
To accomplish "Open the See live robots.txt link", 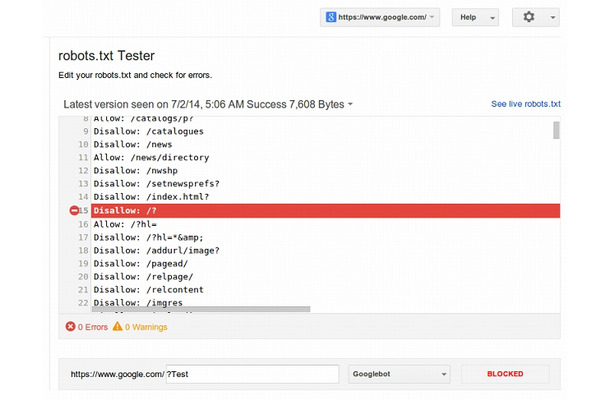I will [526, 104].
